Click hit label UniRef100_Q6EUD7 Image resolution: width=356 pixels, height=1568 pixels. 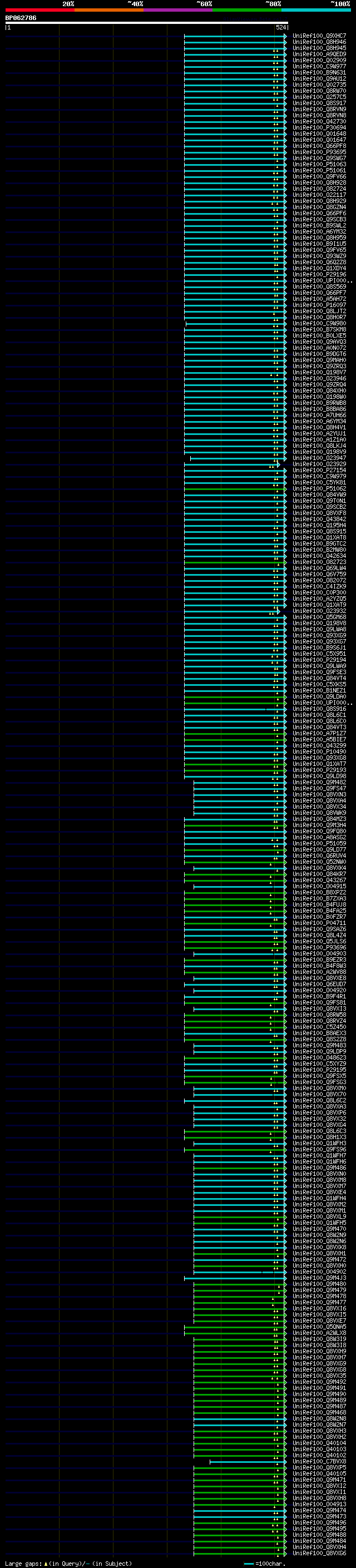pyautogui.click(x=319, y=985)
